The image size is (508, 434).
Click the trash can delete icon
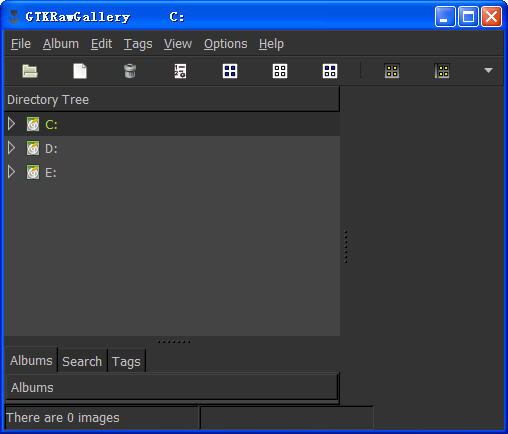130,71
